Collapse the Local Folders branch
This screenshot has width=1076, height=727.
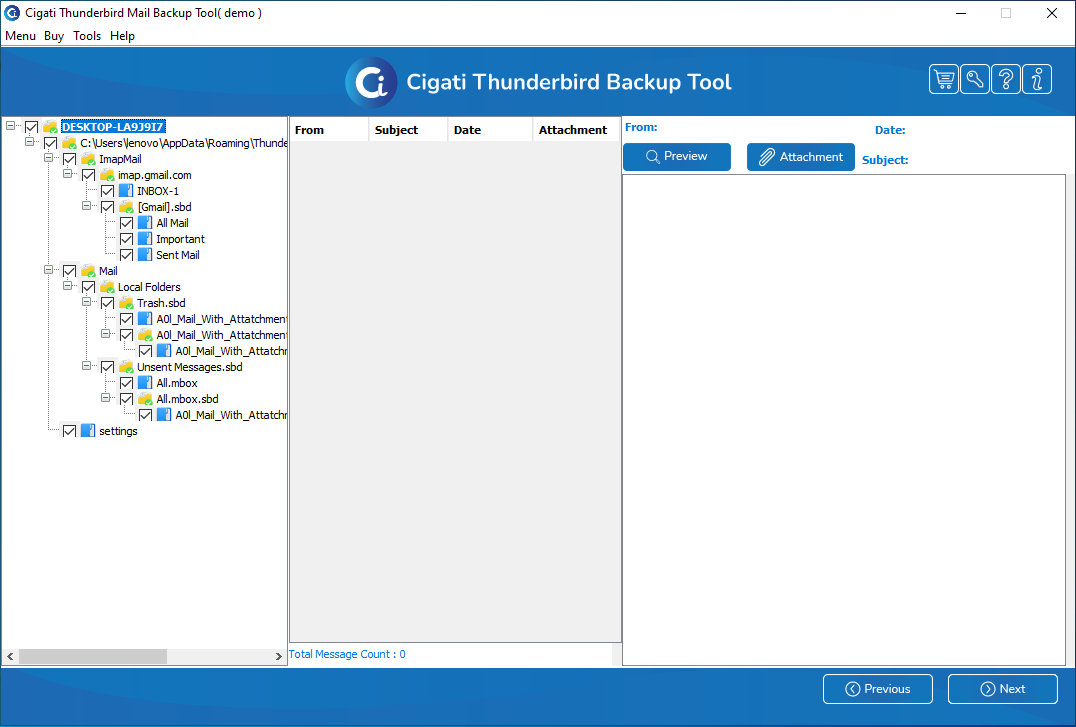(67, 286)
